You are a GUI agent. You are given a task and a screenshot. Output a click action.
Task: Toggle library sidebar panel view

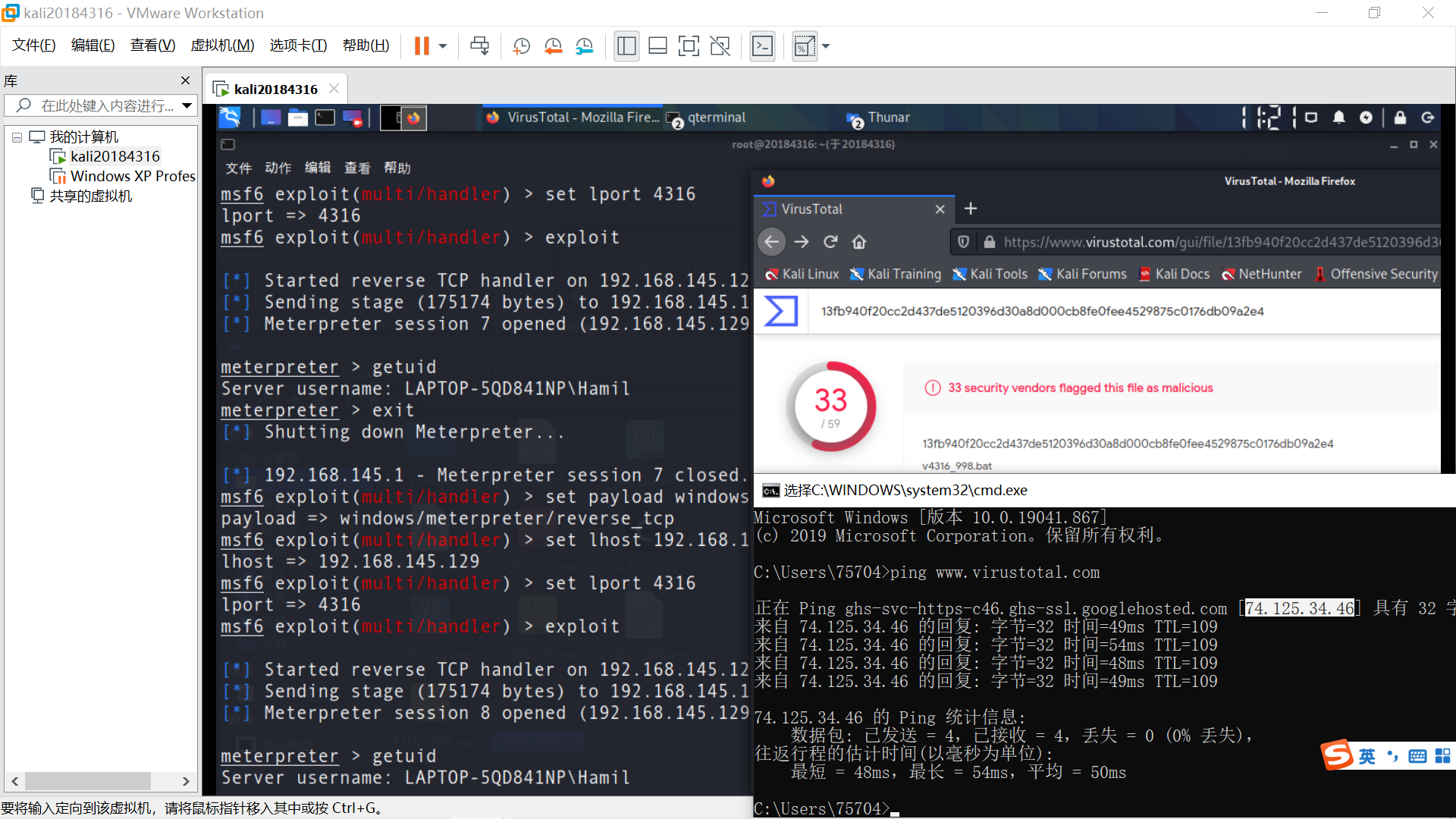coord(626,46)
